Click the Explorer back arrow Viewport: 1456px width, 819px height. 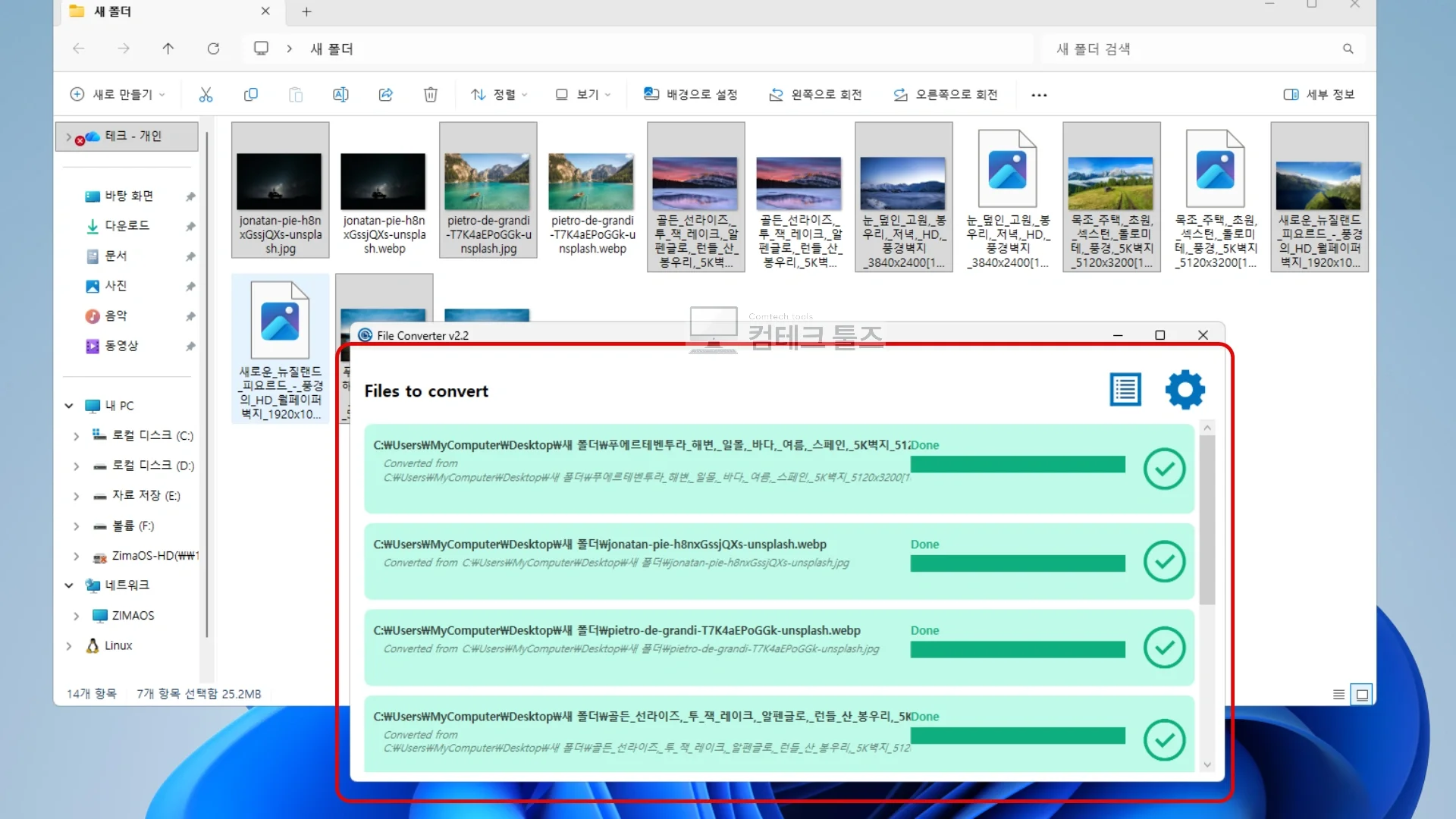[78, 49]
